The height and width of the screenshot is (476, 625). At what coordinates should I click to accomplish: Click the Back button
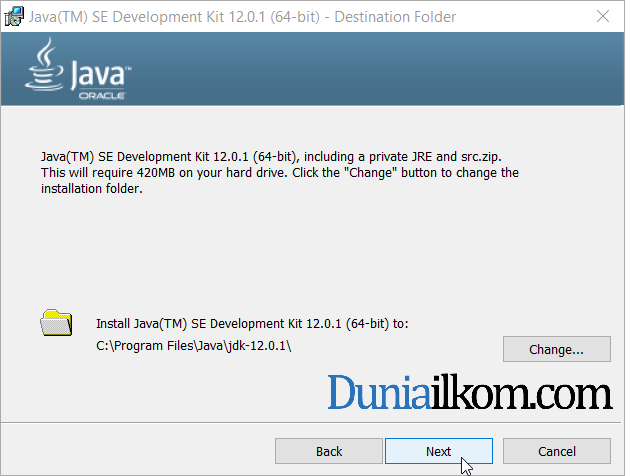click(329, 451)
